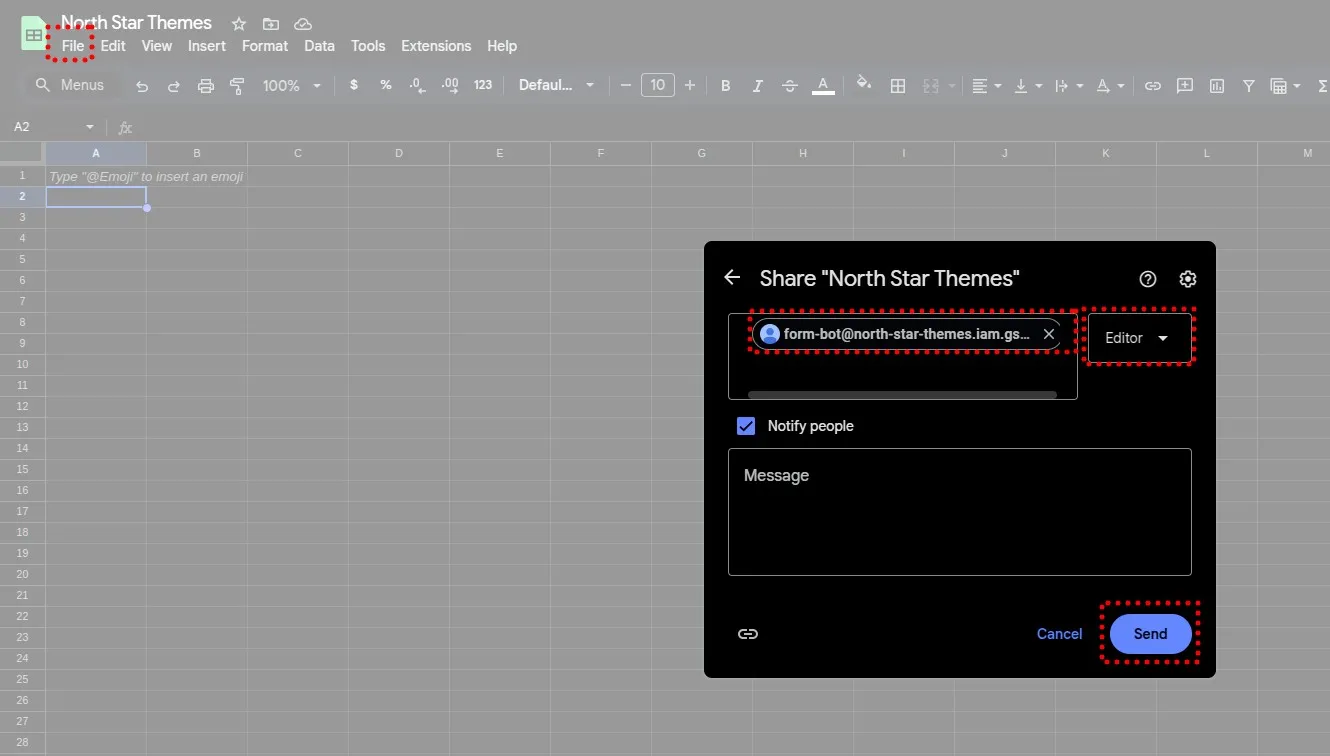This screenshot has width=1330, height=756.
Task: Open the Tools menu
Action: pos(368,46)
